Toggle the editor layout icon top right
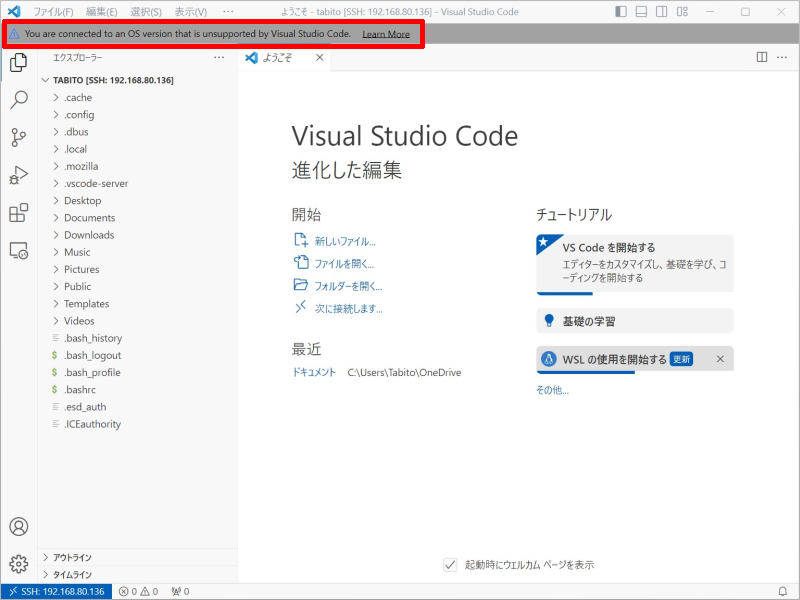The width and height of the screenshot is (800, 600). [762, 58]
